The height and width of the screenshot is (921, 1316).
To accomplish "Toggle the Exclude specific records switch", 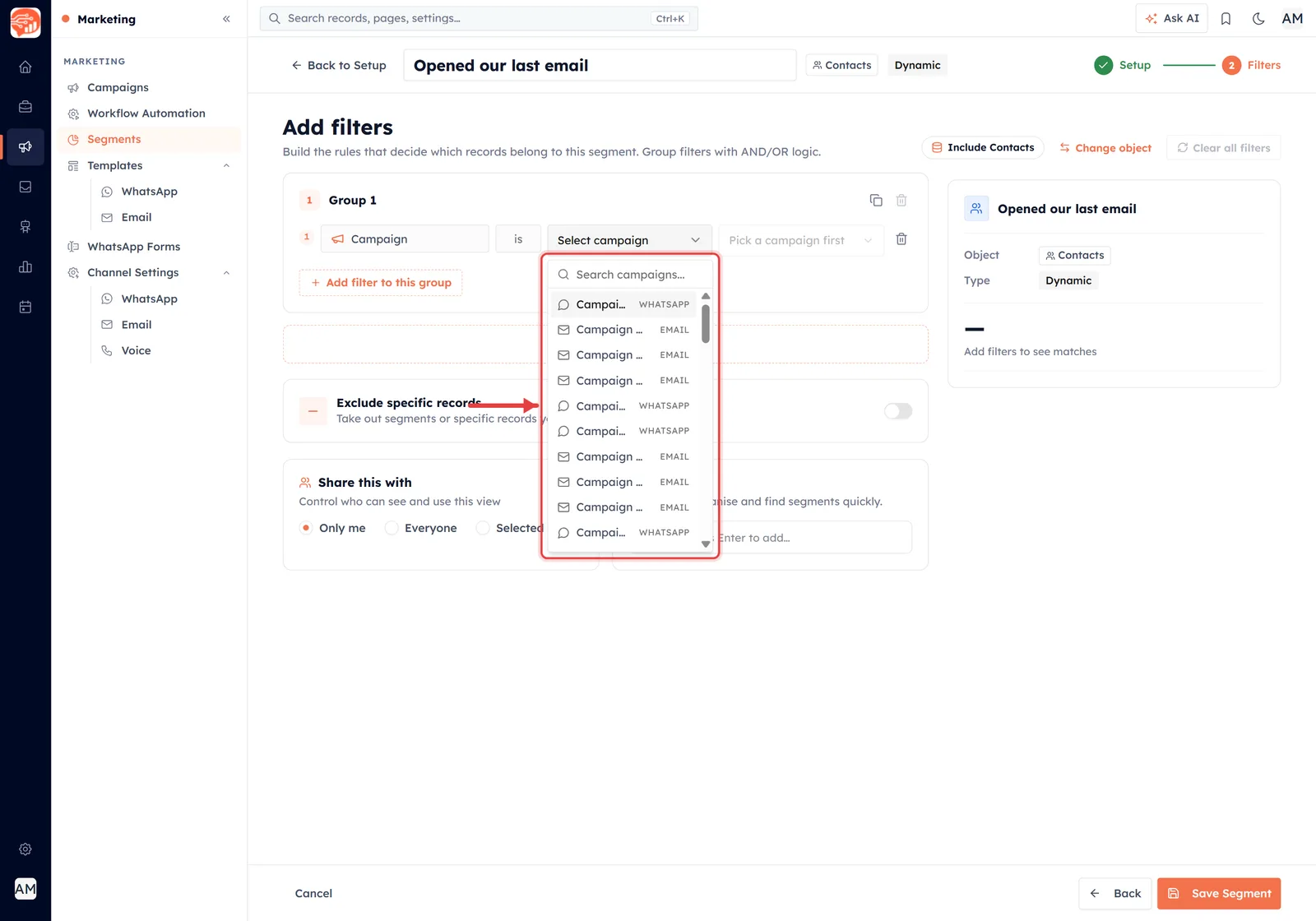I will (x=898, y=411).
